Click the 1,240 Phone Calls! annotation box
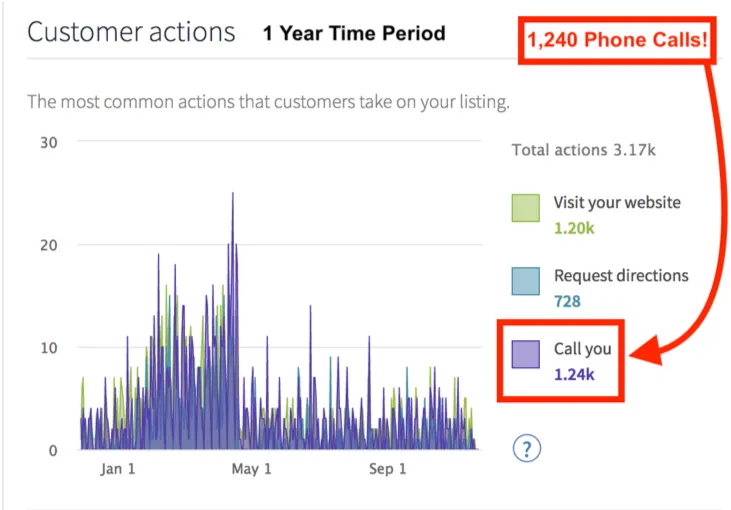Viewport: 731px width, 510px height. click(x=617, y=41)
